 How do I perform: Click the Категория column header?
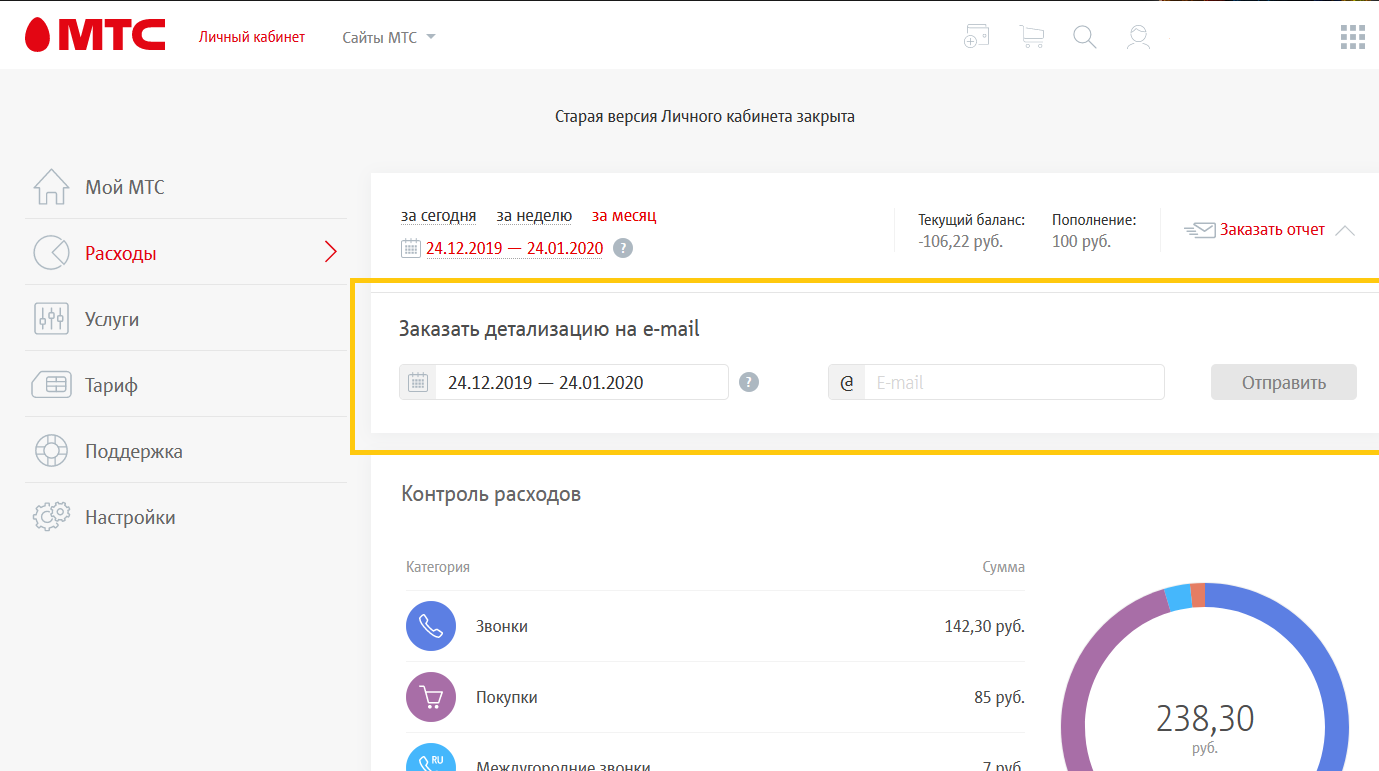click(x=437, y=567)
